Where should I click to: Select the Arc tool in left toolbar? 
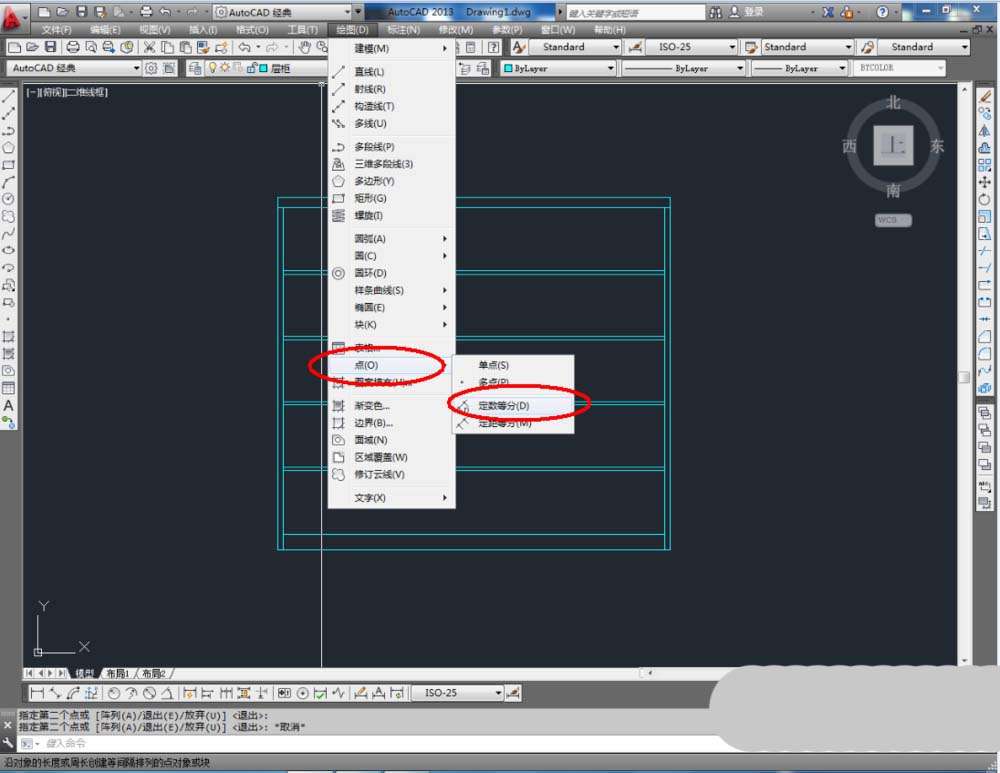pyautogui.click(x=8, y=182)
